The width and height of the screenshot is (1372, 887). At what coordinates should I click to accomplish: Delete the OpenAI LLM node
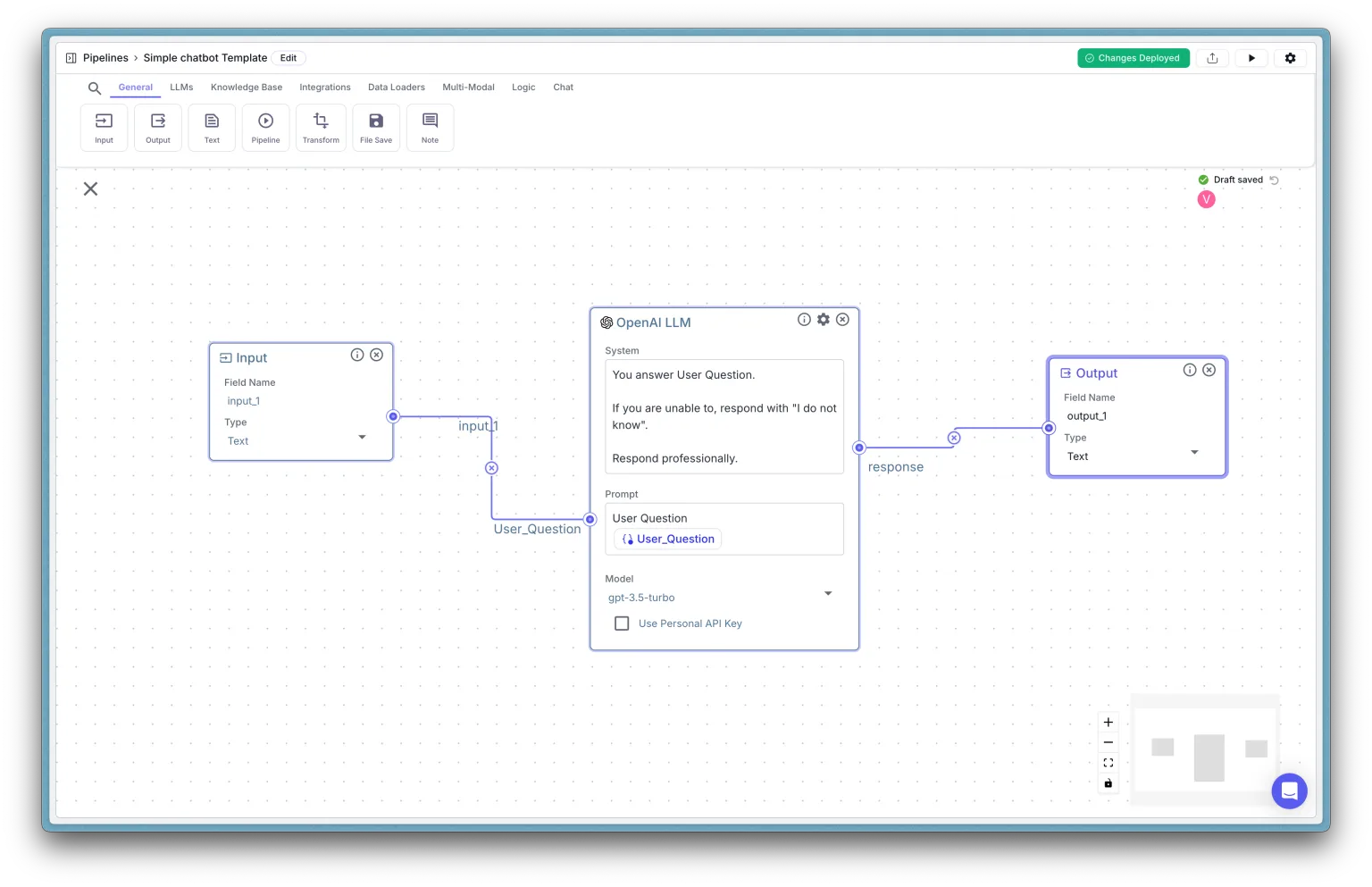tap(842, 319)
